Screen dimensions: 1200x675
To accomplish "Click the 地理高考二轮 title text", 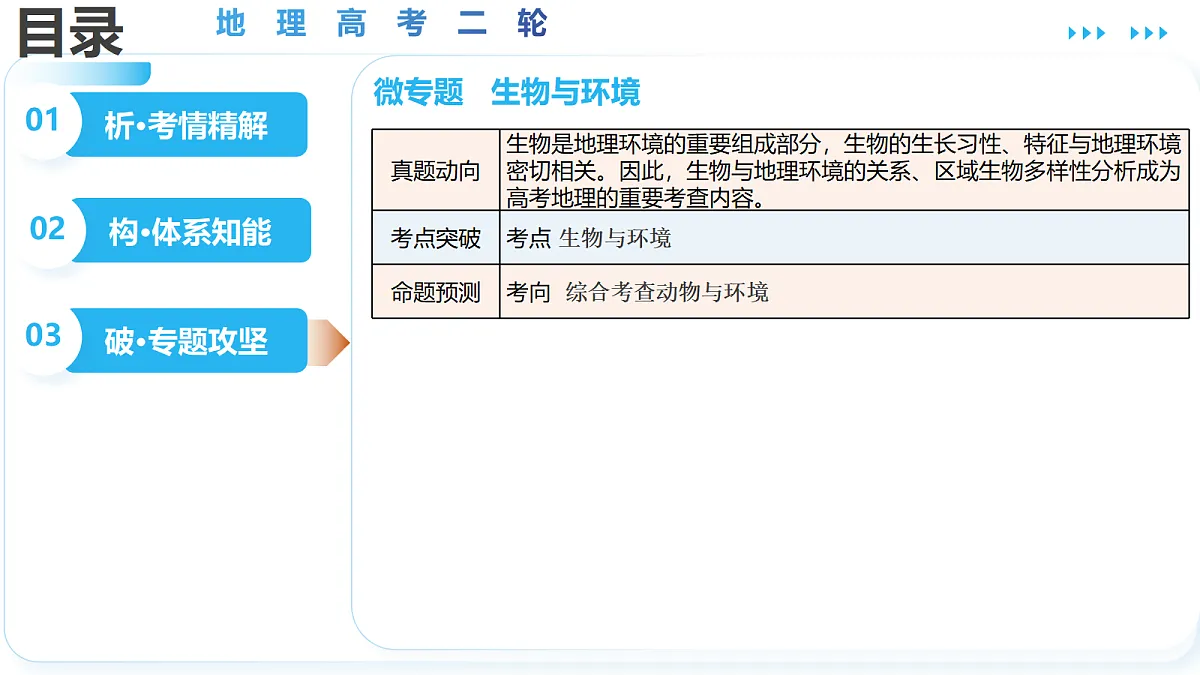I will click(x=382, y=23).
